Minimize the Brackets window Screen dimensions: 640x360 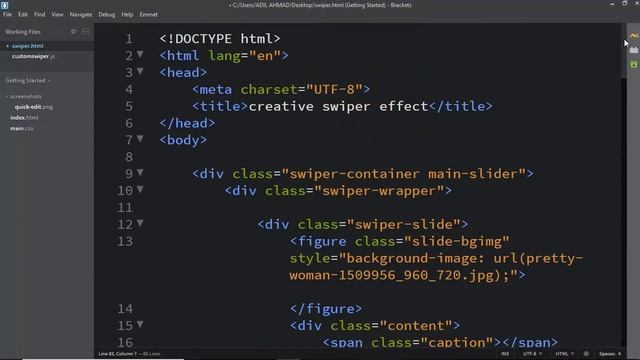(x=612, y=4)
